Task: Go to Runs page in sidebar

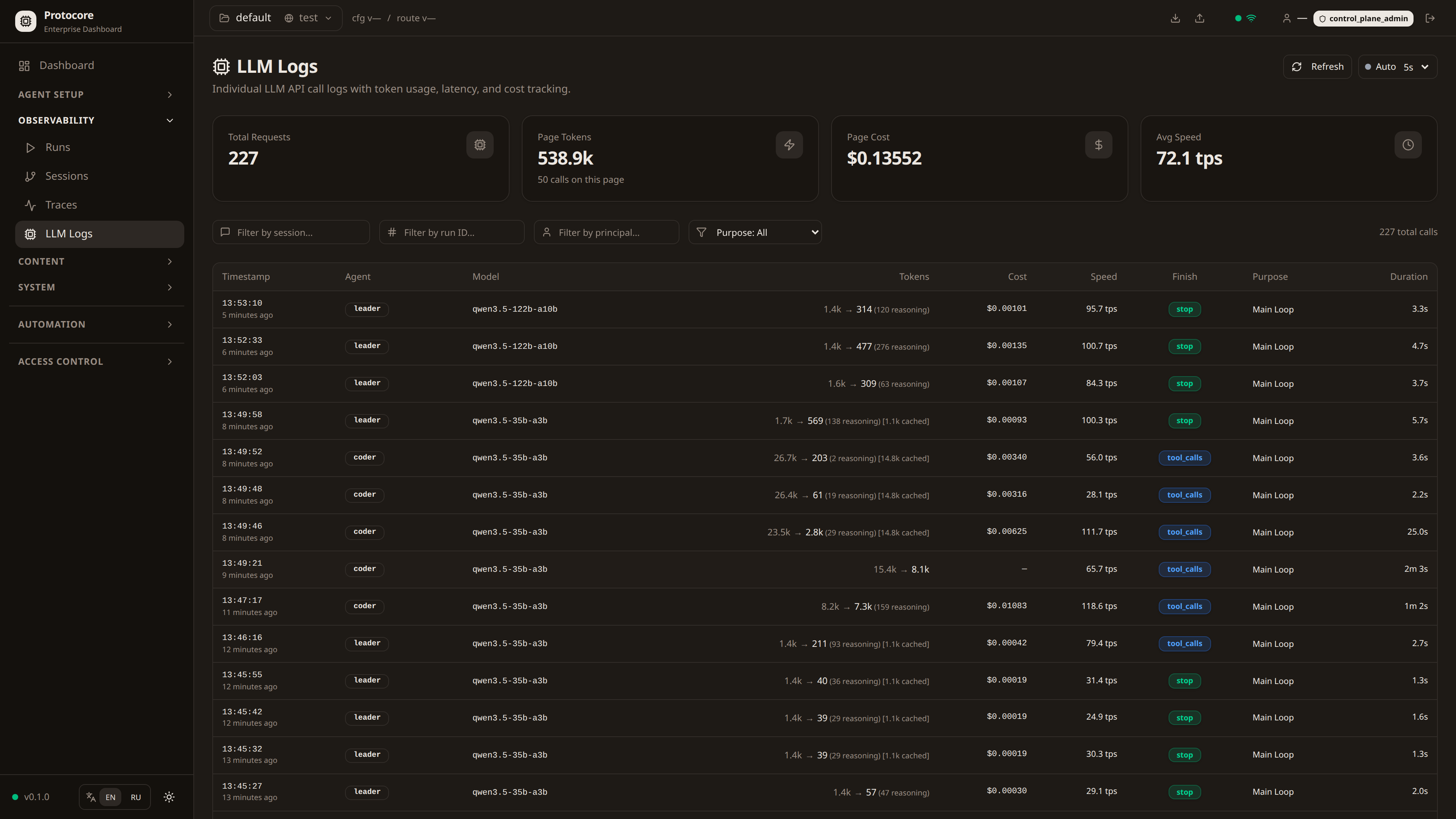Action: tap(58, 147)
